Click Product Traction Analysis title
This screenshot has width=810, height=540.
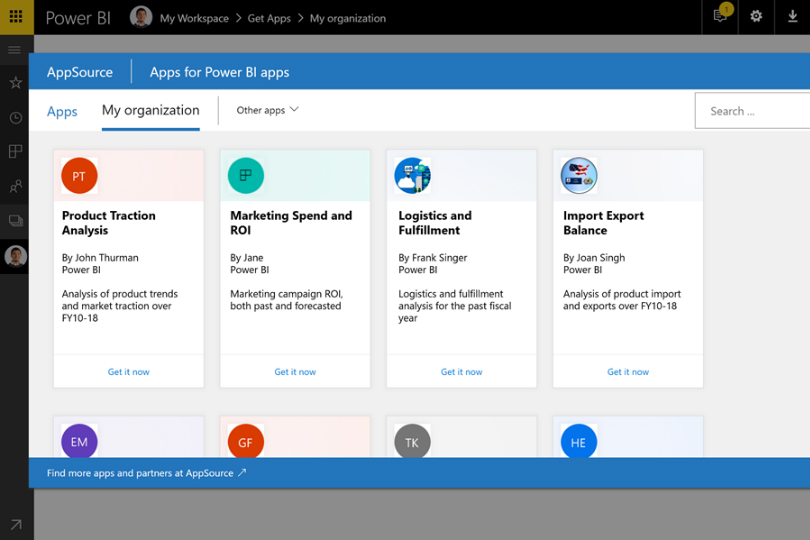(108, 223)
